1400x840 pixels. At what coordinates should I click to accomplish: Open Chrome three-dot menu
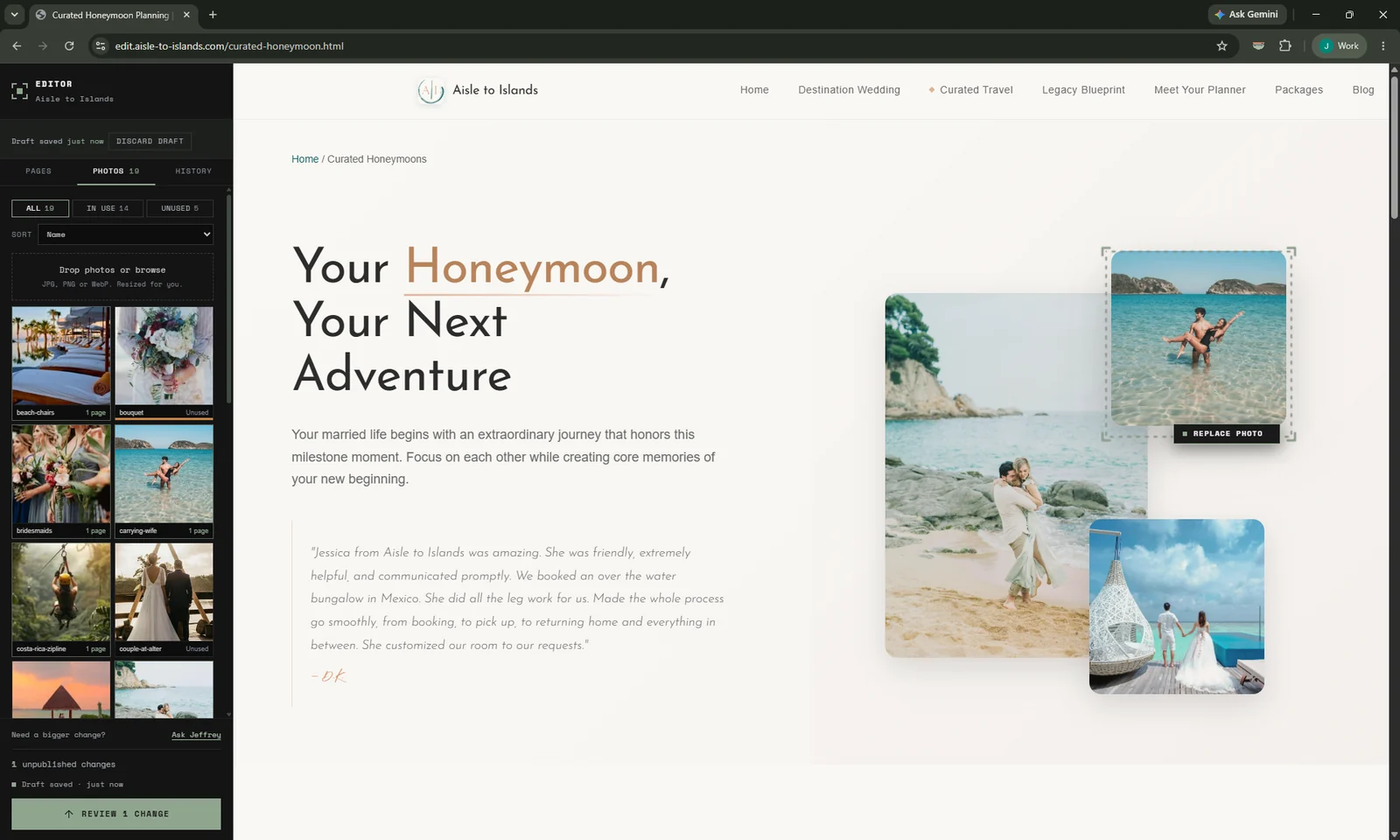point(1382,45)
